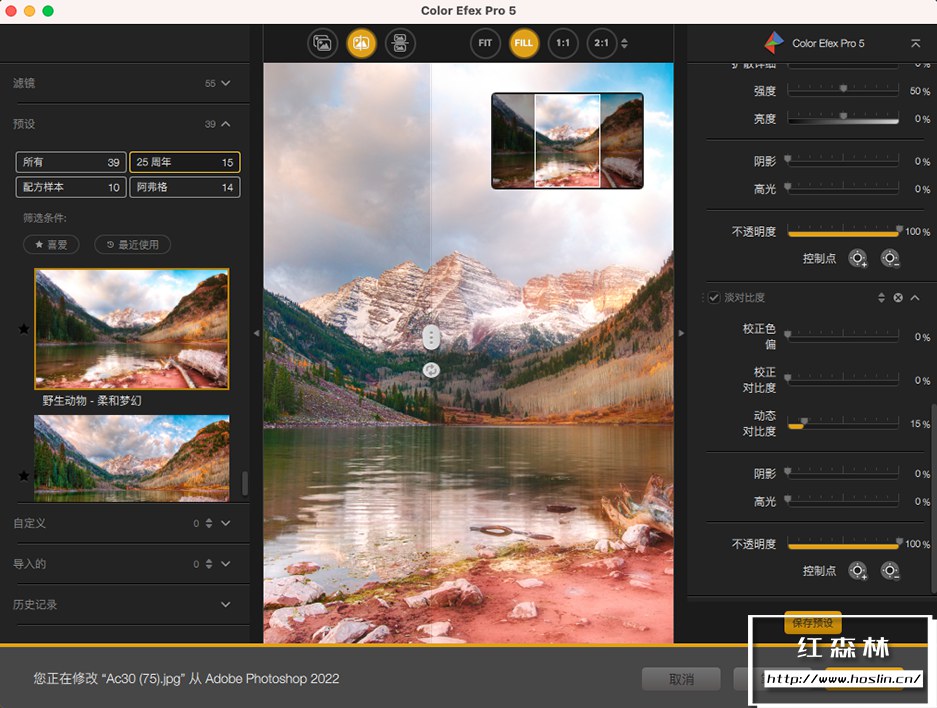Select split preview compare mode icon
The image size is (937, 708).
coord(362,43)
